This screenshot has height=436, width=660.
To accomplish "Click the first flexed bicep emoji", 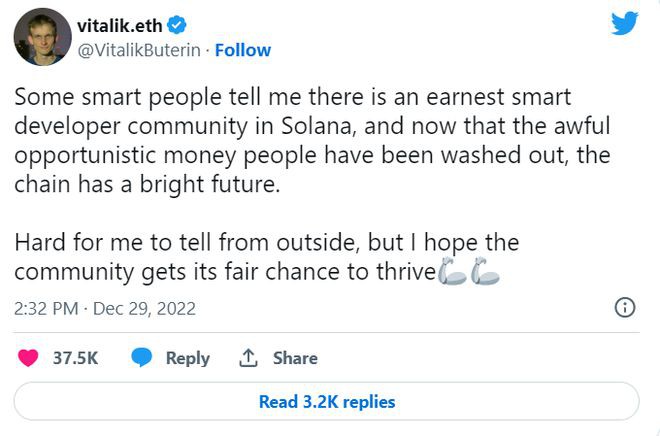I will (x=453, y=272).
